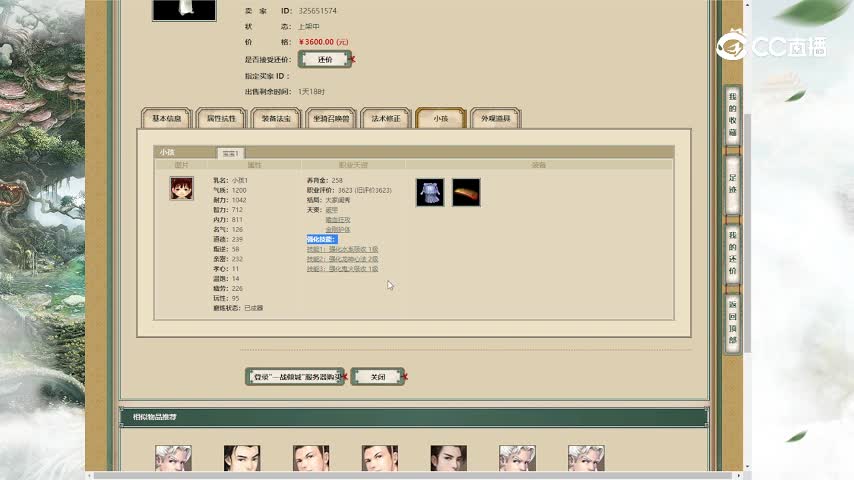Screen dimensions: 854x480
Task: Click first recommended white-haired character avatar
Action: 173,458
